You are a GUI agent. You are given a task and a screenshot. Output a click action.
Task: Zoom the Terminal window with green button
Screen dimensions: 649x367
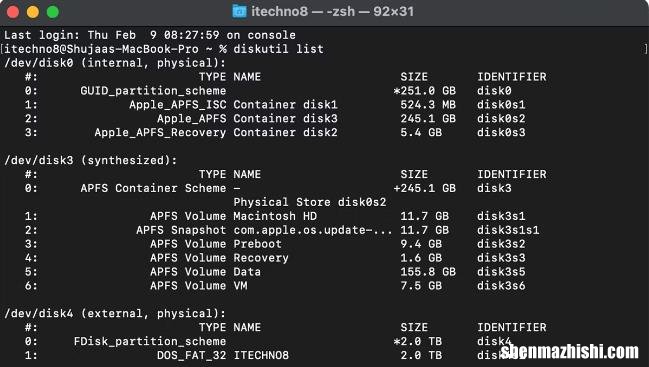click(x=53, y=12)
